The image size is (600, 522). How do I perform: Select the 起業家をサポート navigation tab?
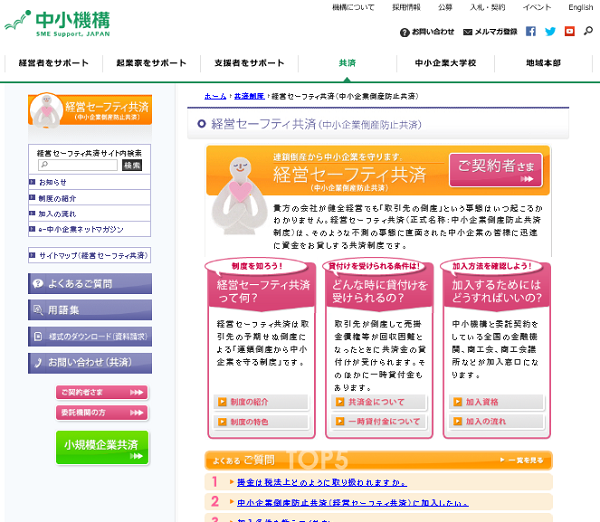click(x=152, y=63)
